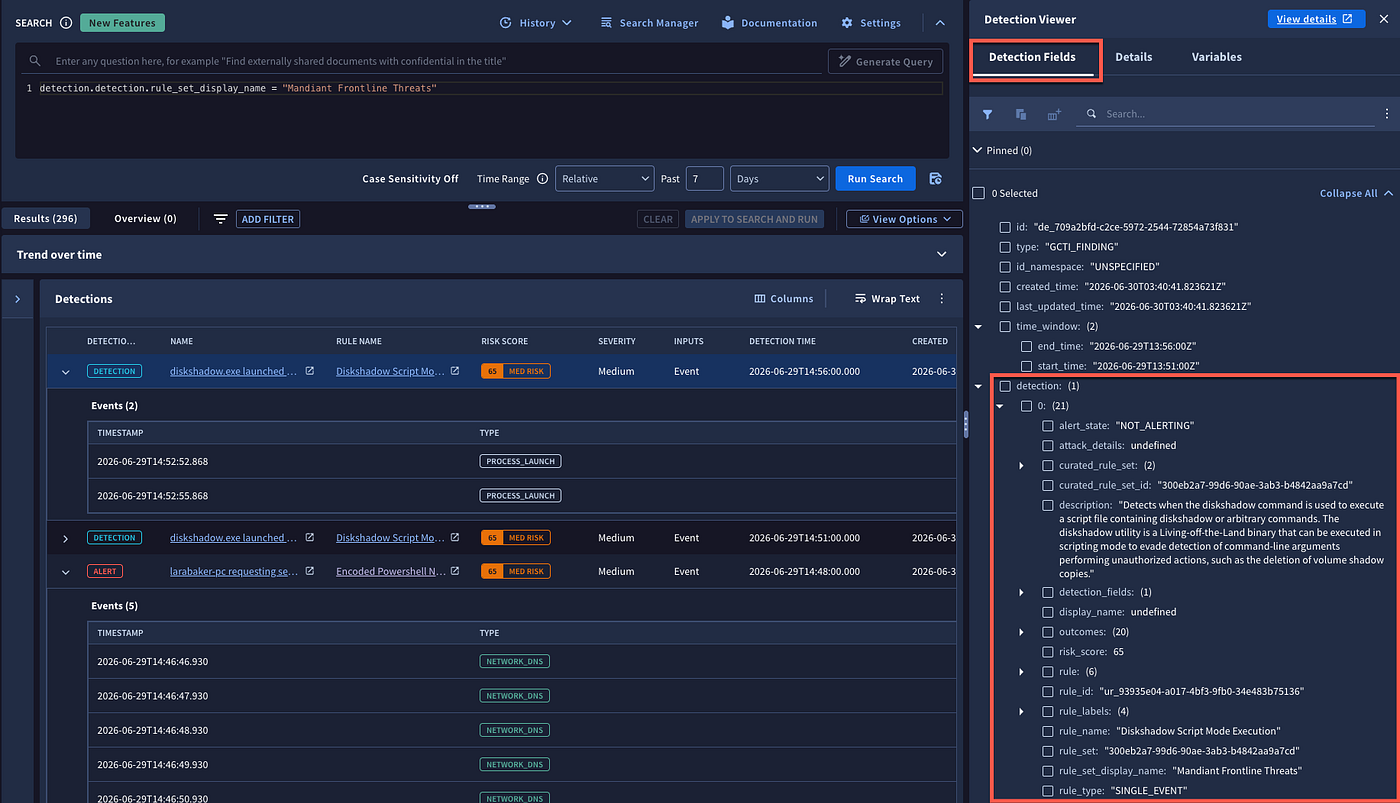Open the History dropdown
The image size is (1400, 803).
pyautogui.click(x=536, y=23)
